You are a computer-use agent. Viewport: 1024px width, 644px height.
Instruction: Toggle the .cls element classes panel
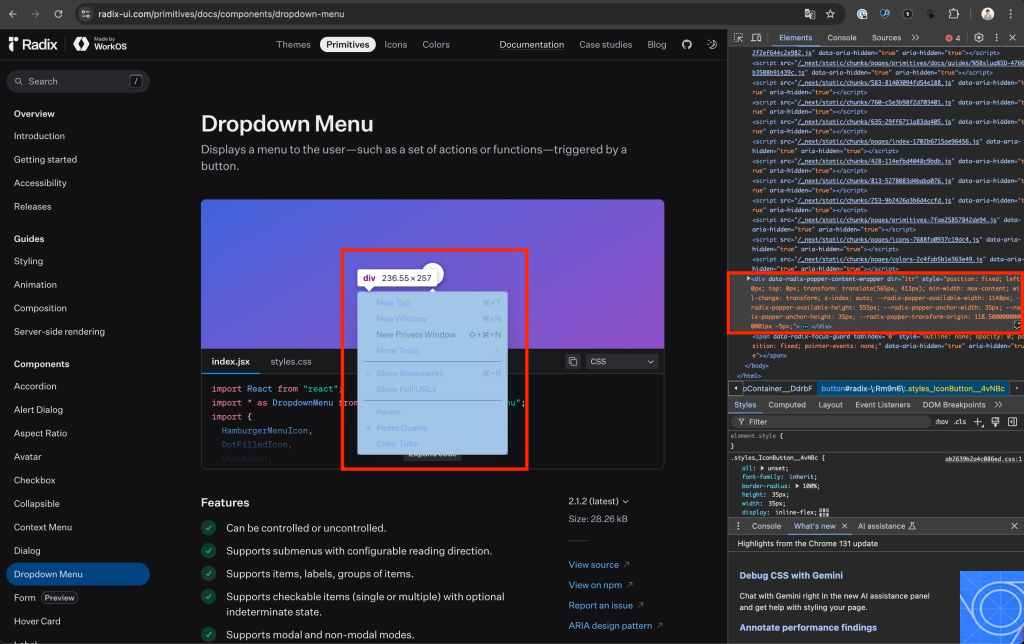(x=960, y=422)
